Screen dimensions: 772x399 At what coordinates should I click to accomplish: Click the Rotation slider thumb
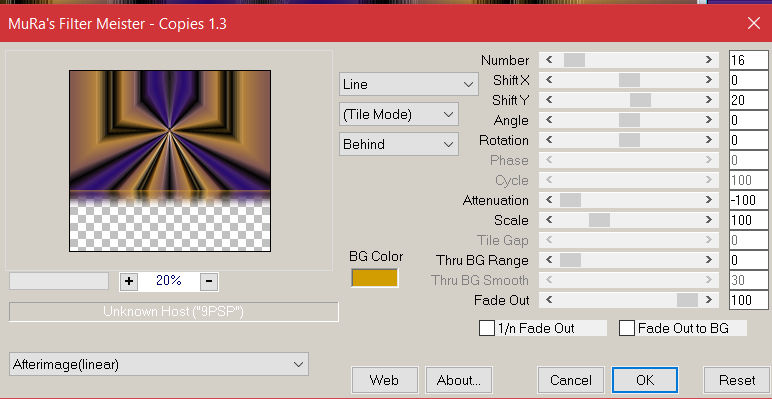click(x=629, y=140)
